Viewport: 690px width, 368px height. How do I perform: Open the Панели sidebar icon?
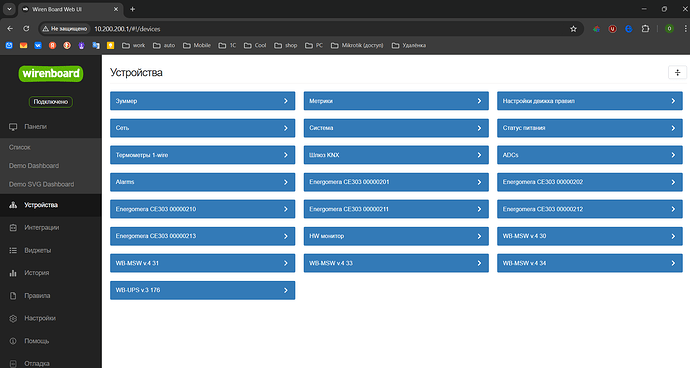point(13,127)
